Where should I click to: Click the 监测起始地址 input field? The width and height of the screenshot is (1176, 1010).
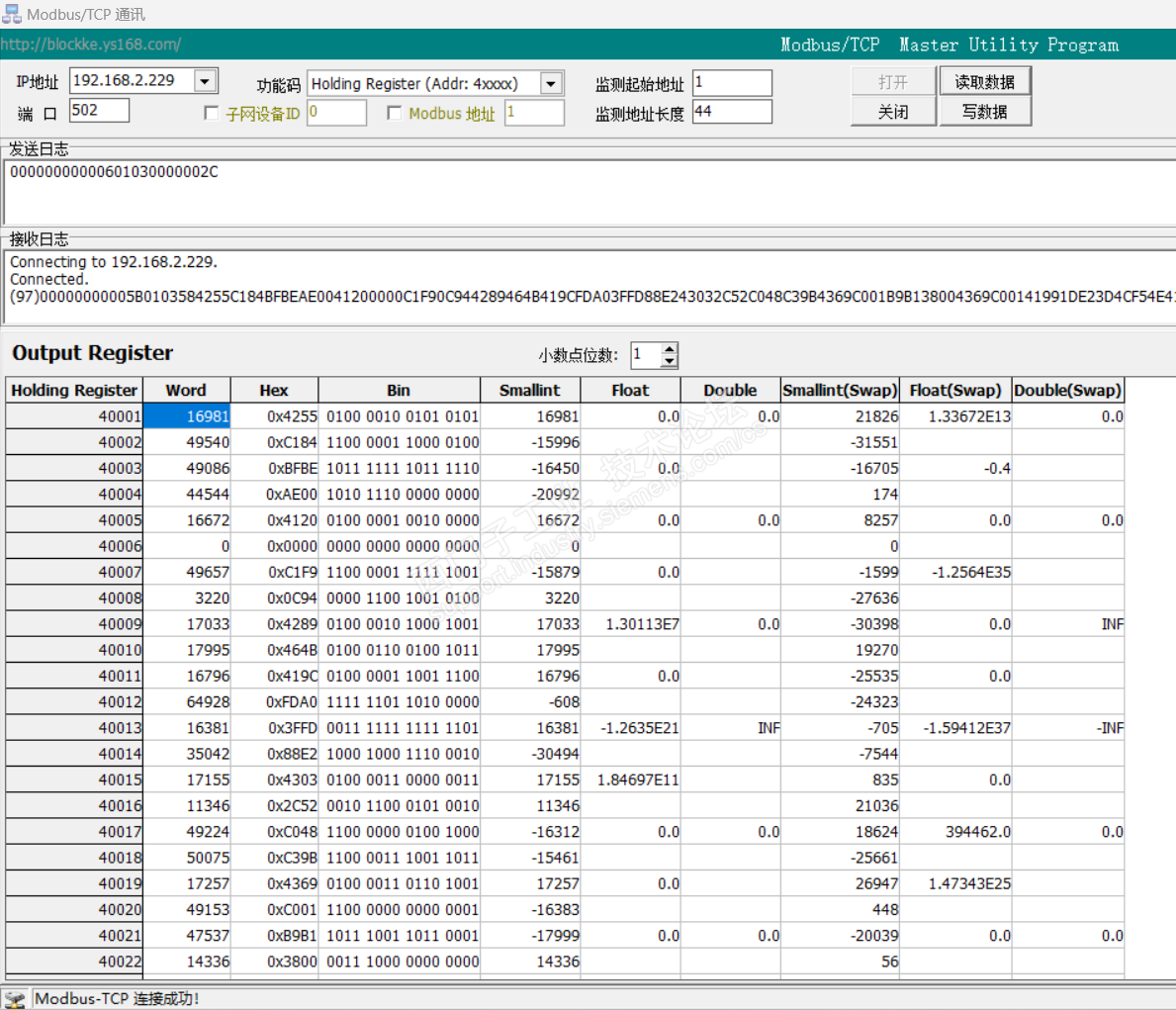[x=731, y=82]
